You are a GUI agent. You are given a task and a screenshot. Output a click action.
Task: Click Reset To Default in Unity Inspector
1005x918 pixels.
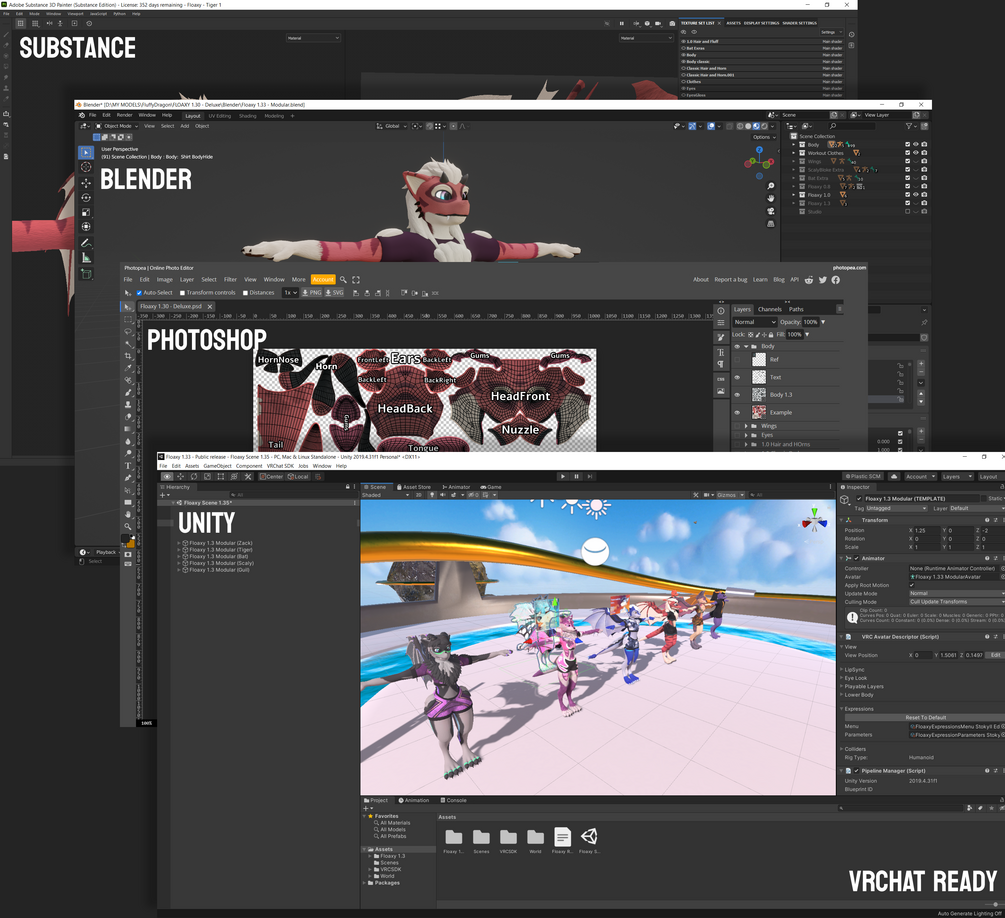[x=925, y=717]
